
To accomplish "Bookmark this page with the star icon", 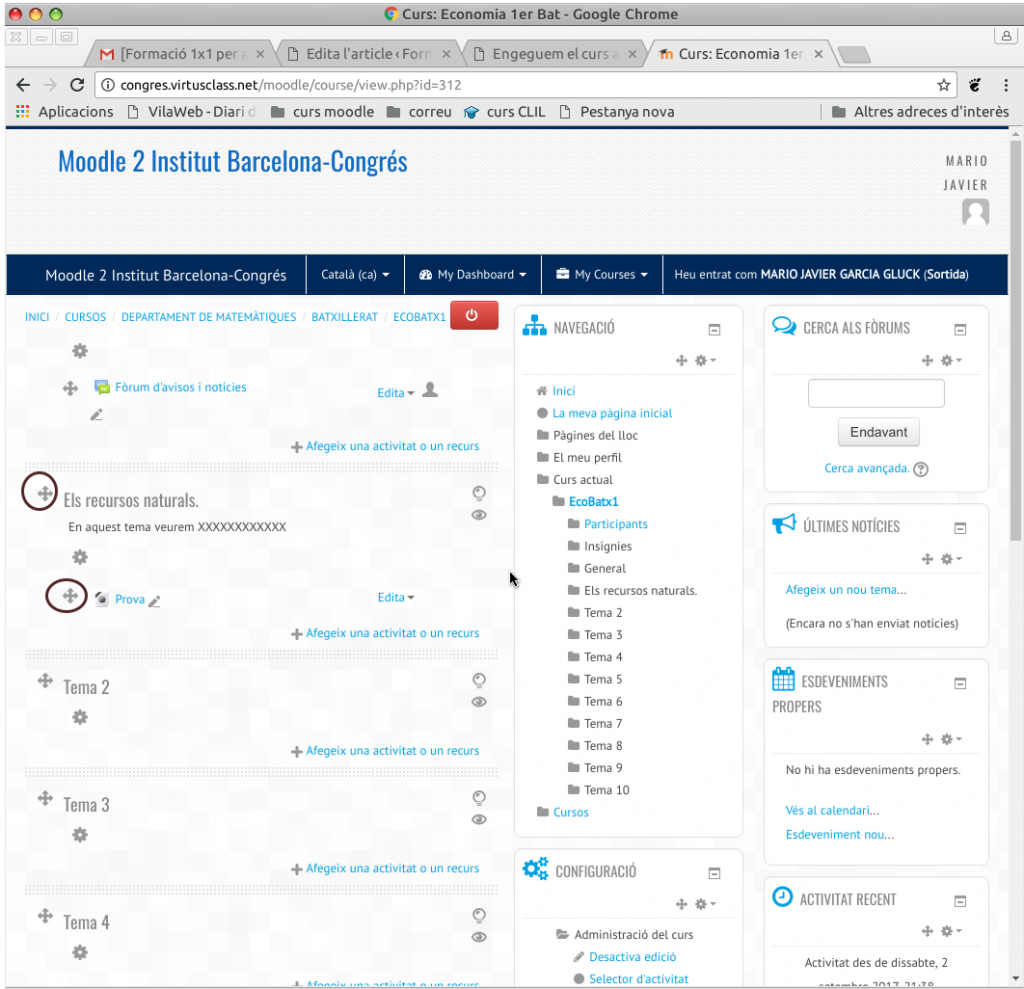I will pos(943,85).
